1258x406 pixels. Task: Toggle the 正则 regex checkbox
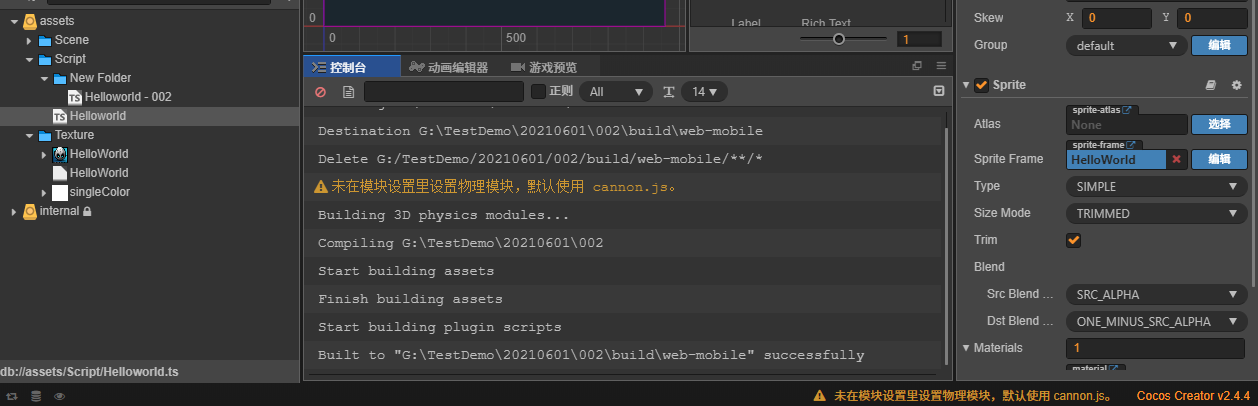[538, 92]
